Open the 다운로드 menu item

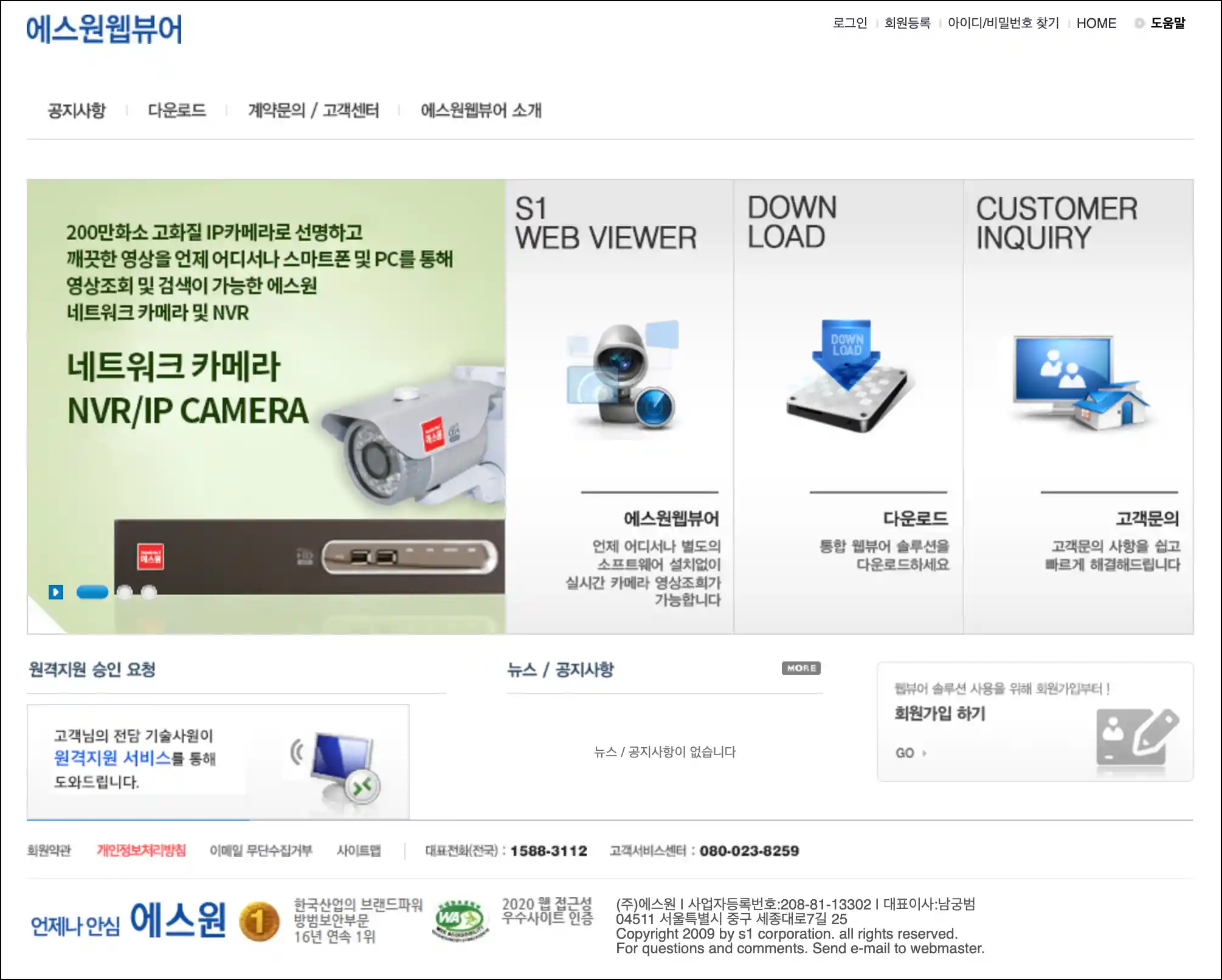click(177, 110)
